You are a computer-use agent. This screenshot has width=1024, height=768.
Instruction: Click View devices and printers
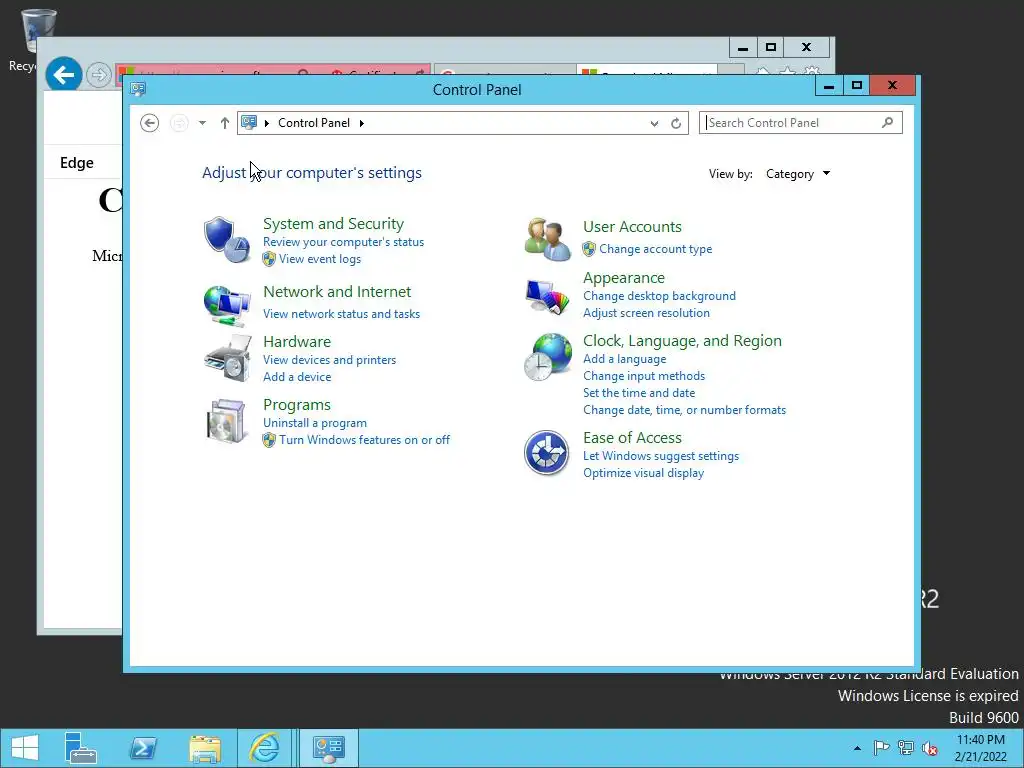click(329, 360)
